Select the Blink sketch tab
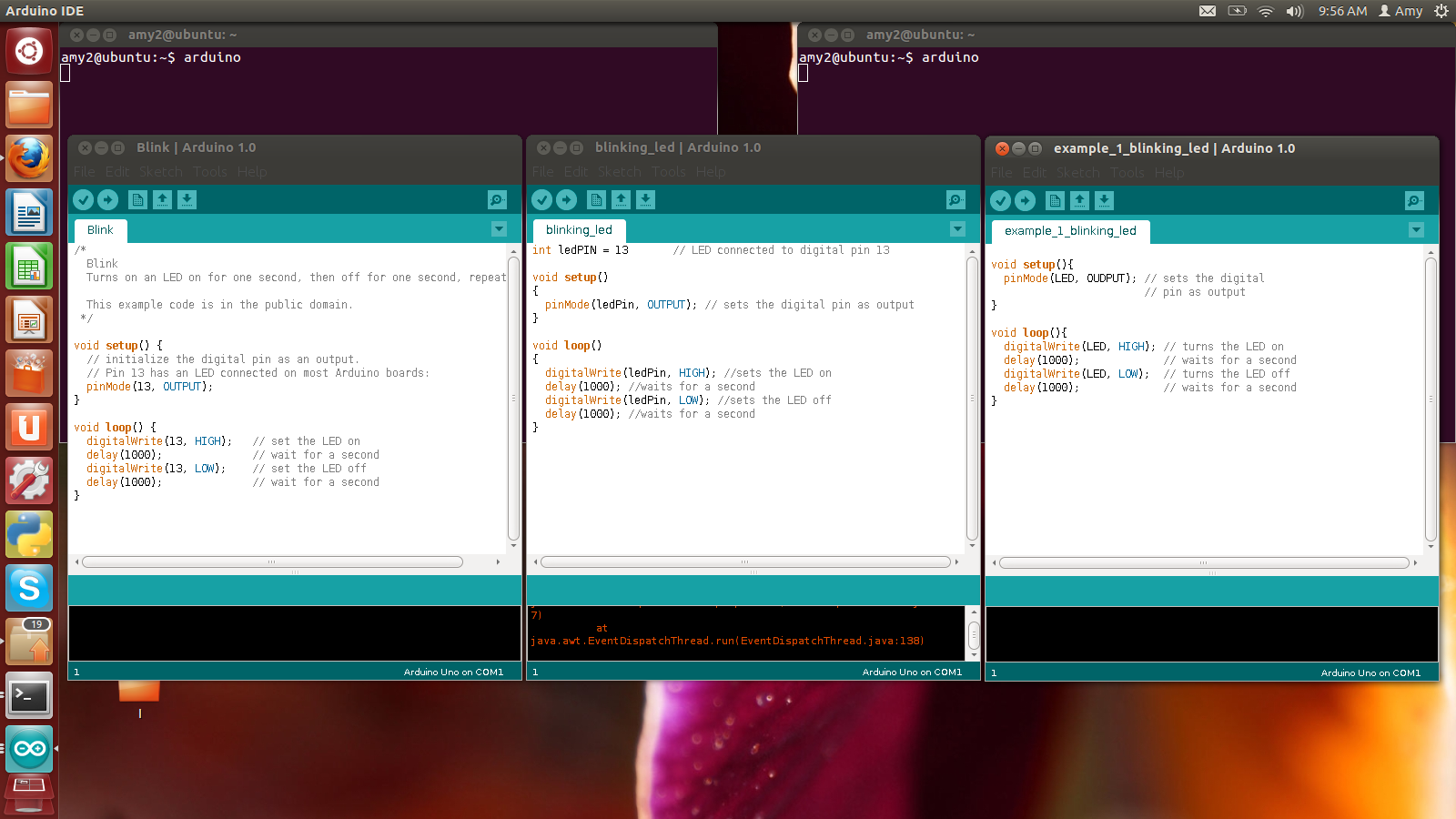The height and width of the screenshot is (819, 1456). coord(100,230)
